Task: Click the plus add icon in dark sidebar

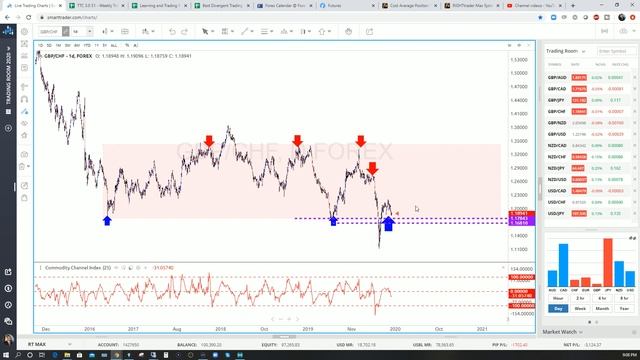Action: click(x=8, y=128)
